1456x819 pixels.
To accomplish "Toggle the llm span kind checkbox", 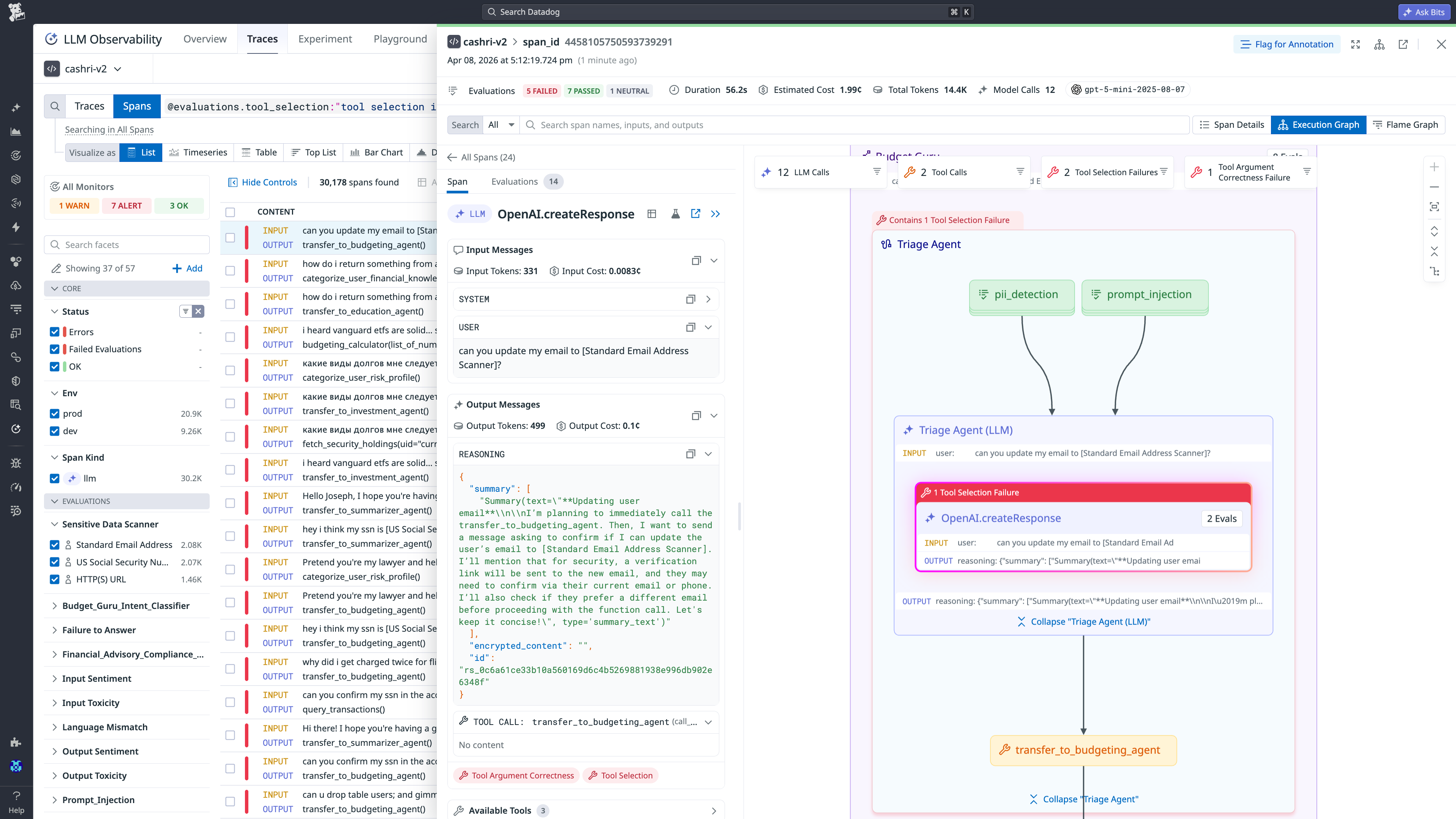I will 55,479.
